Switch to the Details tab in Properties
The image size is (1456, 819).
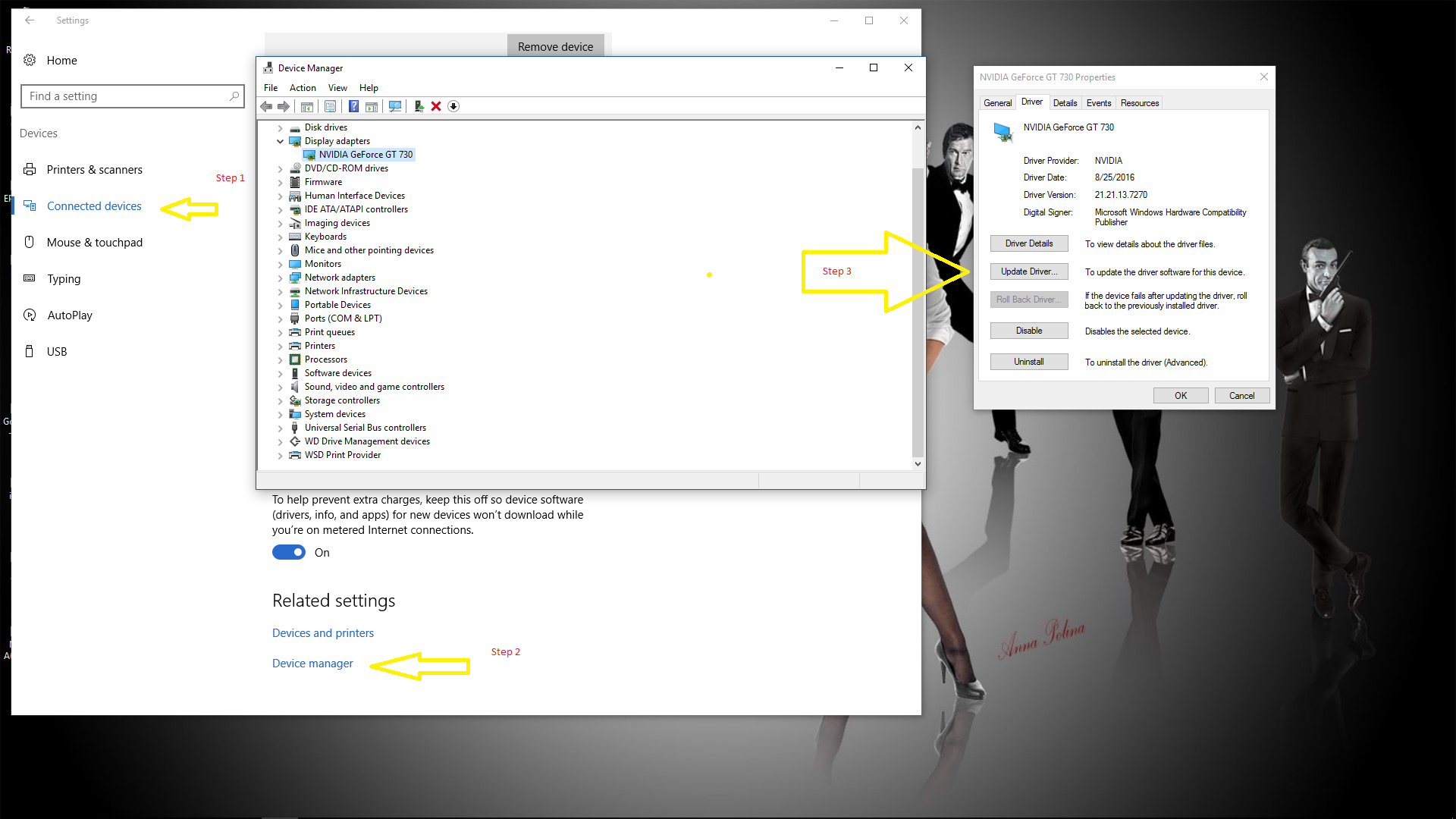click(1065, 103)
